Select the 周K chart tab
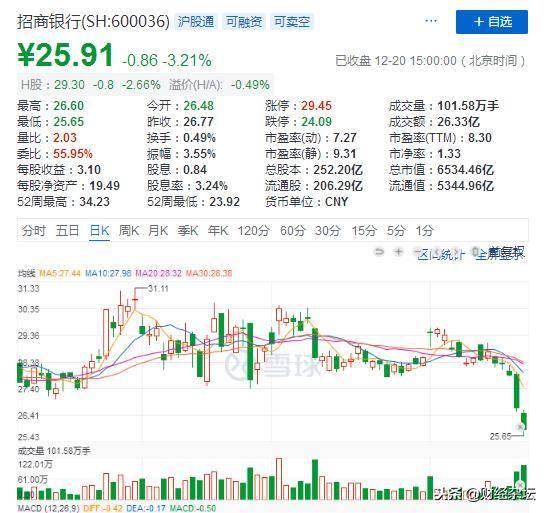Image resolution: width=548 pixels, height=513 pixels. coord(129,231)
